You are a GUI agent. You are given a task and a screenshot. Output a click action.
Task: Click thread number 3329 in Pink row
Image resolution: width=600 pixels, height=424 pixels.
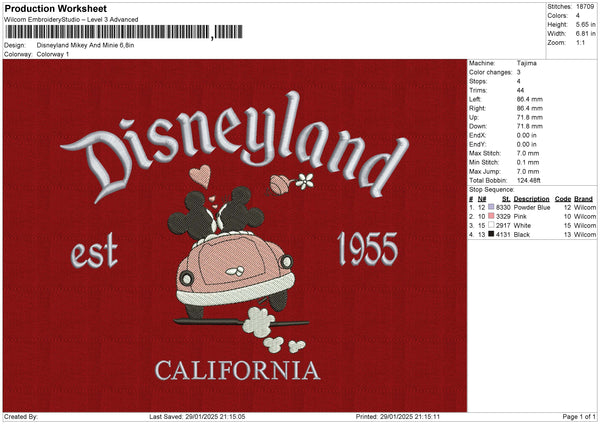pos(503,217)
